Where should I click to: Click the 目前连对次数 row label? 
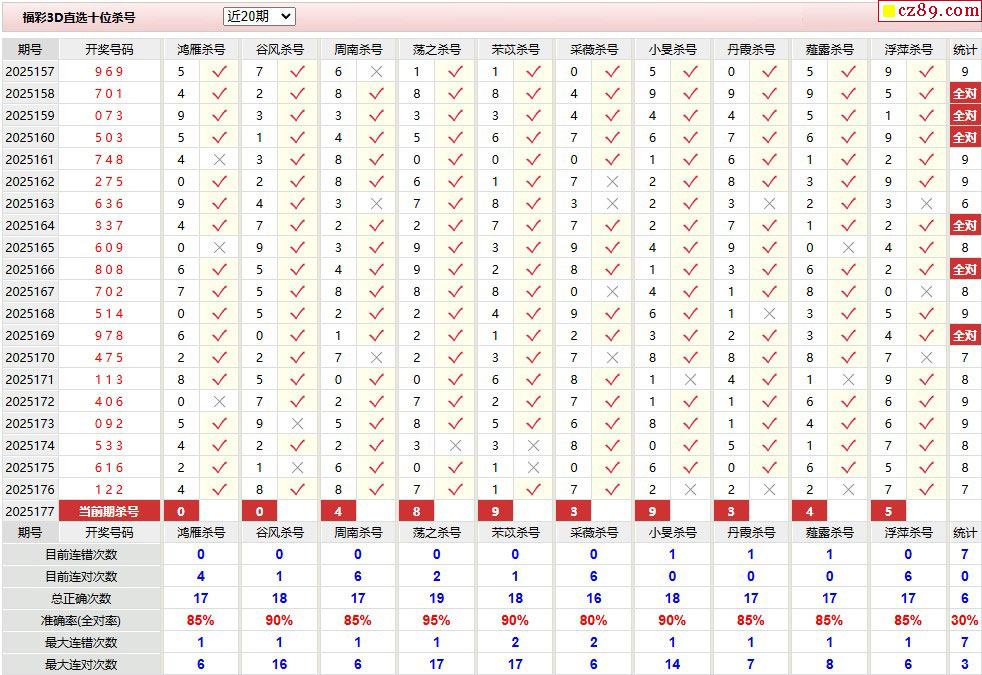81,577
